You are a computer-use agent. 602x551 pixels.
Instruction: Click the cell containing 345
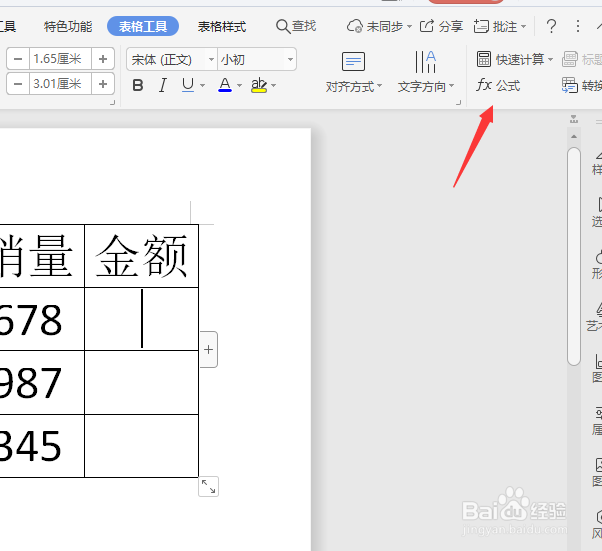42,446
